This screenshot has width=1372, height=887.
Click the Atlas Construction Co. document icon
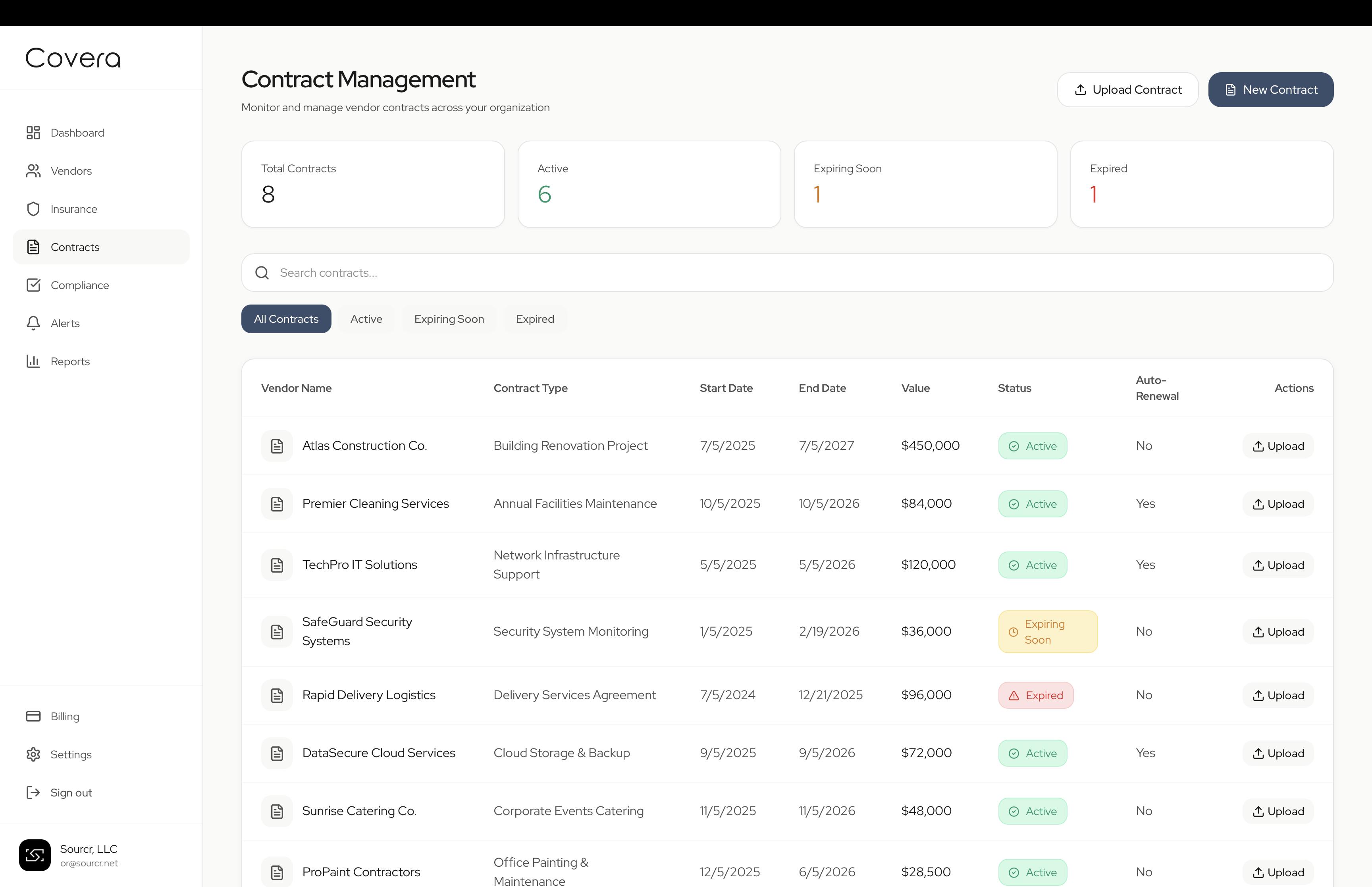277,446
